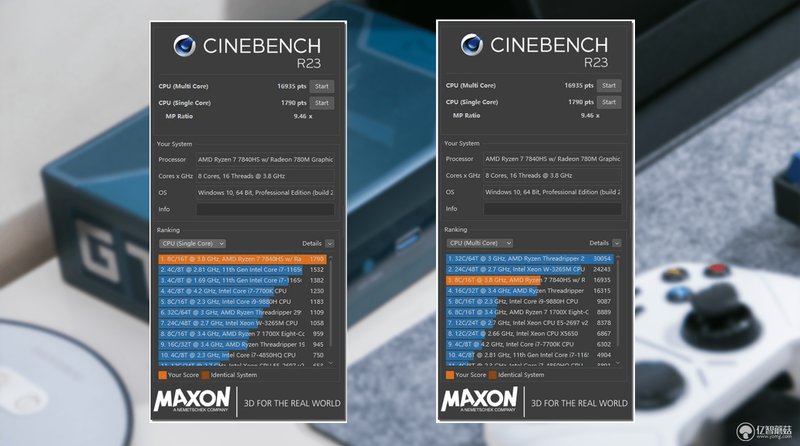Open the CPU (Multi Core) ranking dropdown
The height and width of the screenshot is (446, 800).
480,243
